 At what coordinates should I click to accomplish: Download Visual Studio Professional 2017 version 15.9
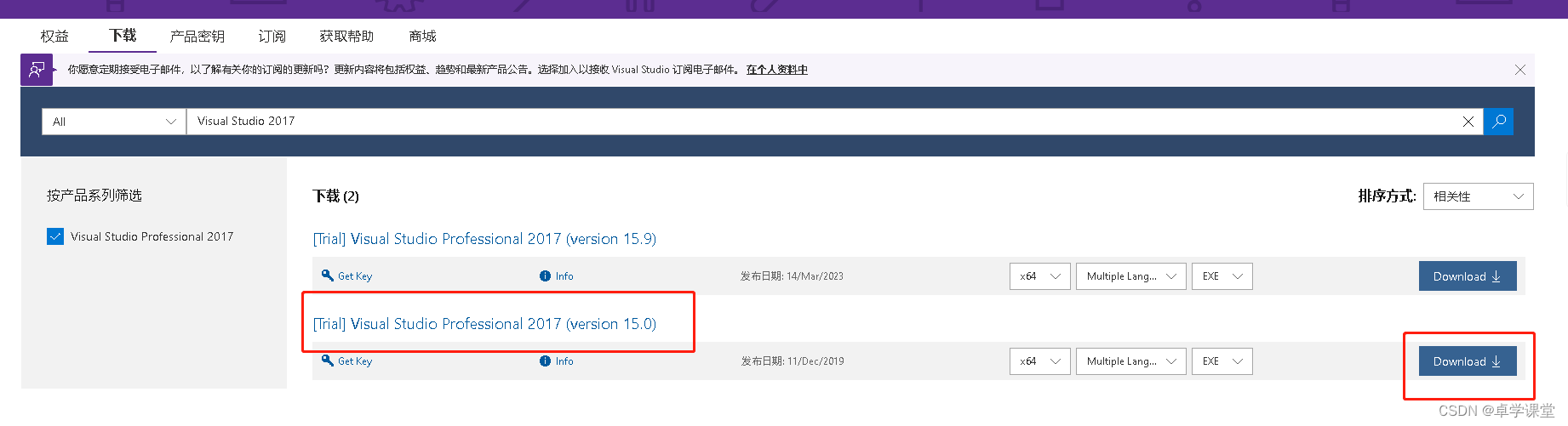(1468, 276)
